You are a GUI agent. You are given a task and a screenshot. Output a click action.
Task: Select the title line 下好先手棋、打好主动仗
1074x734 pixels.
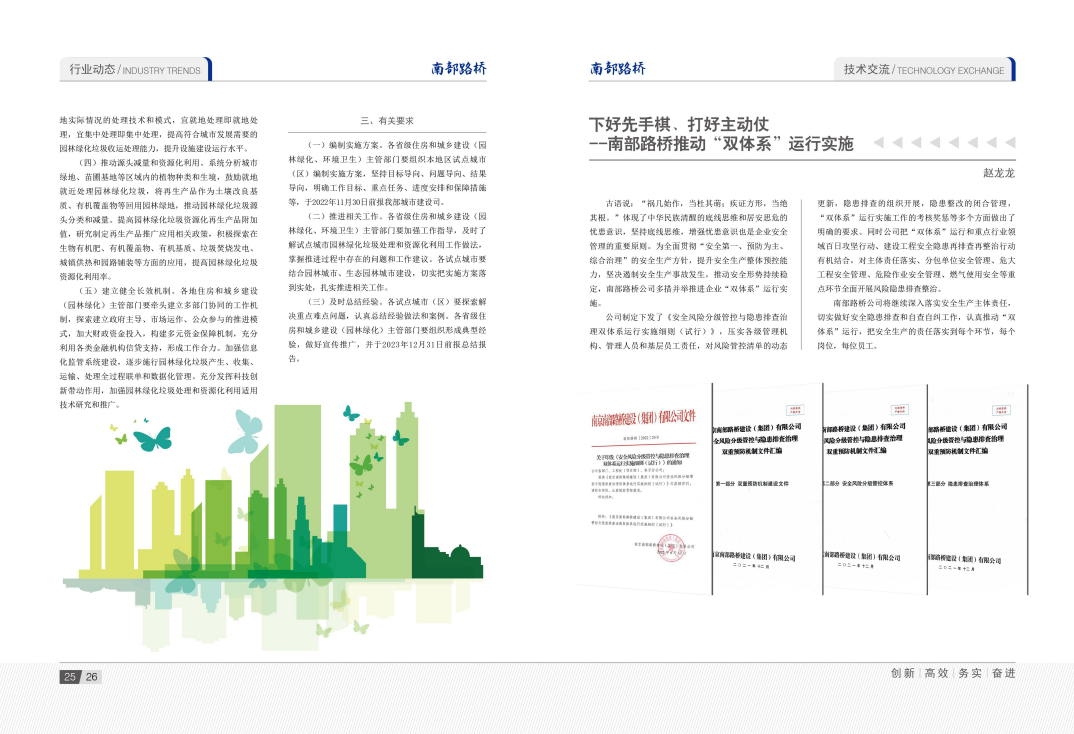pyautogui.click(x=679, y=124)
